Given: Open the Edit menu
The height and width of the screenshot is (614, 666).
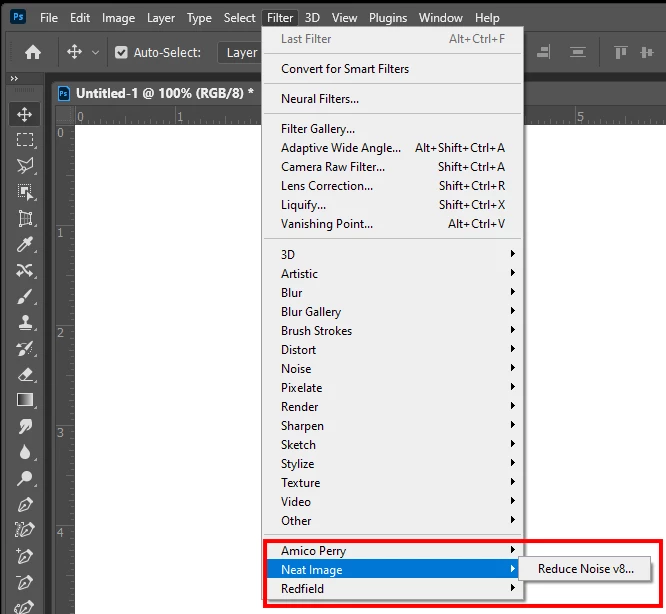Looking at the screenshot, I should click(x=80, y=18).
